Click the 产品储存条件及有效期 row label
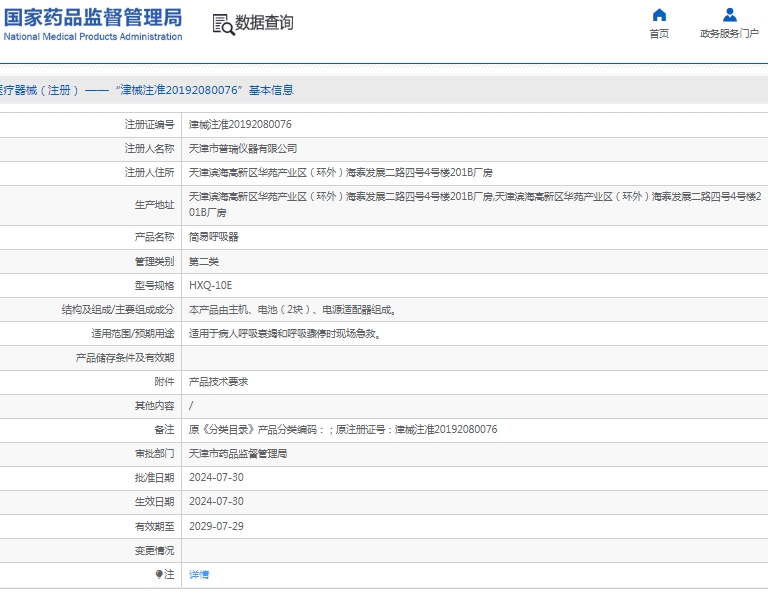The height and width of the screenshot is (593, 768). click(125, 358)
